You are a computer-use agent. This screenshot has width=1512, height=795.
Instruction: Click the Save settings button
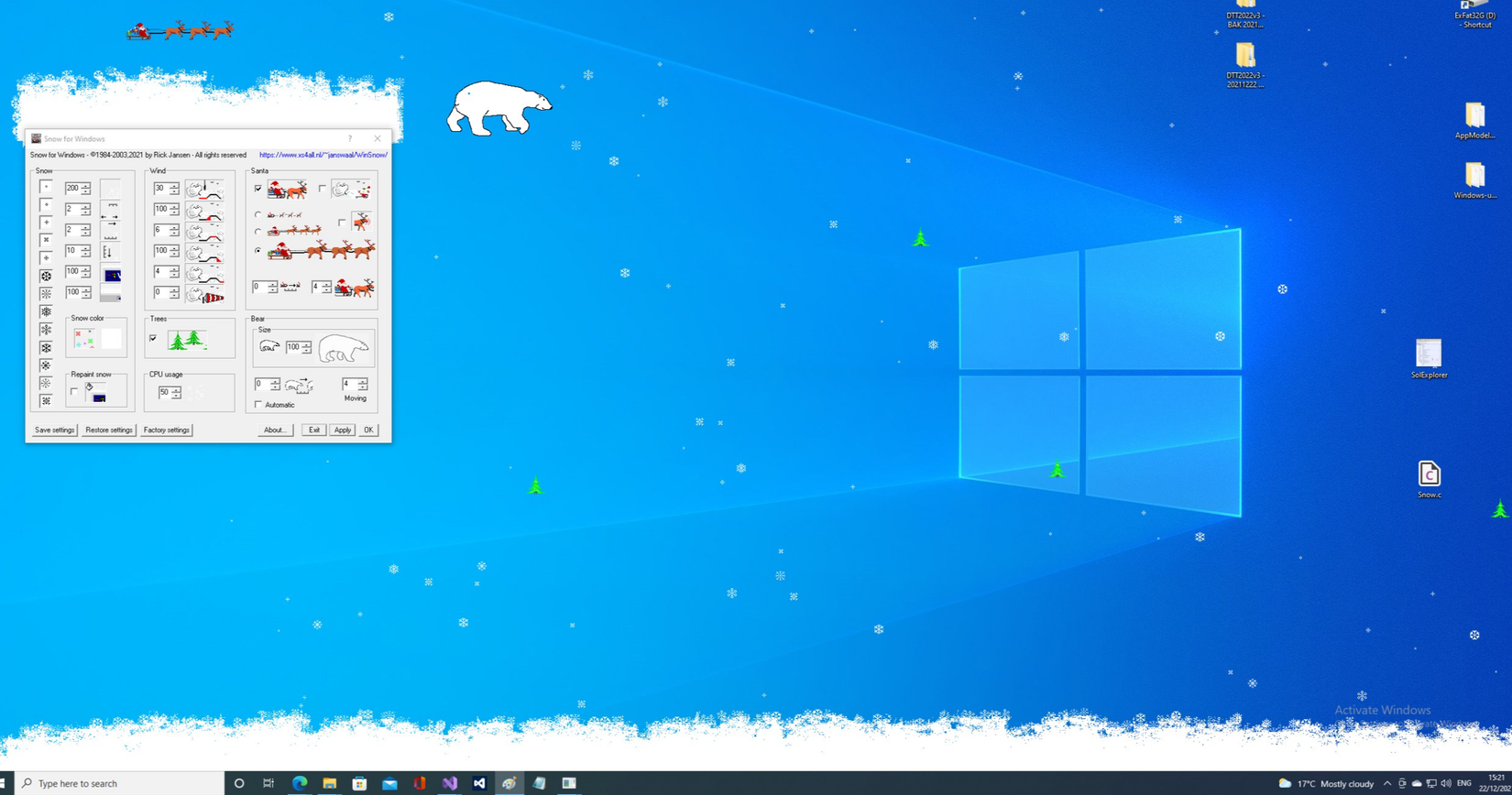coord(54,430)
